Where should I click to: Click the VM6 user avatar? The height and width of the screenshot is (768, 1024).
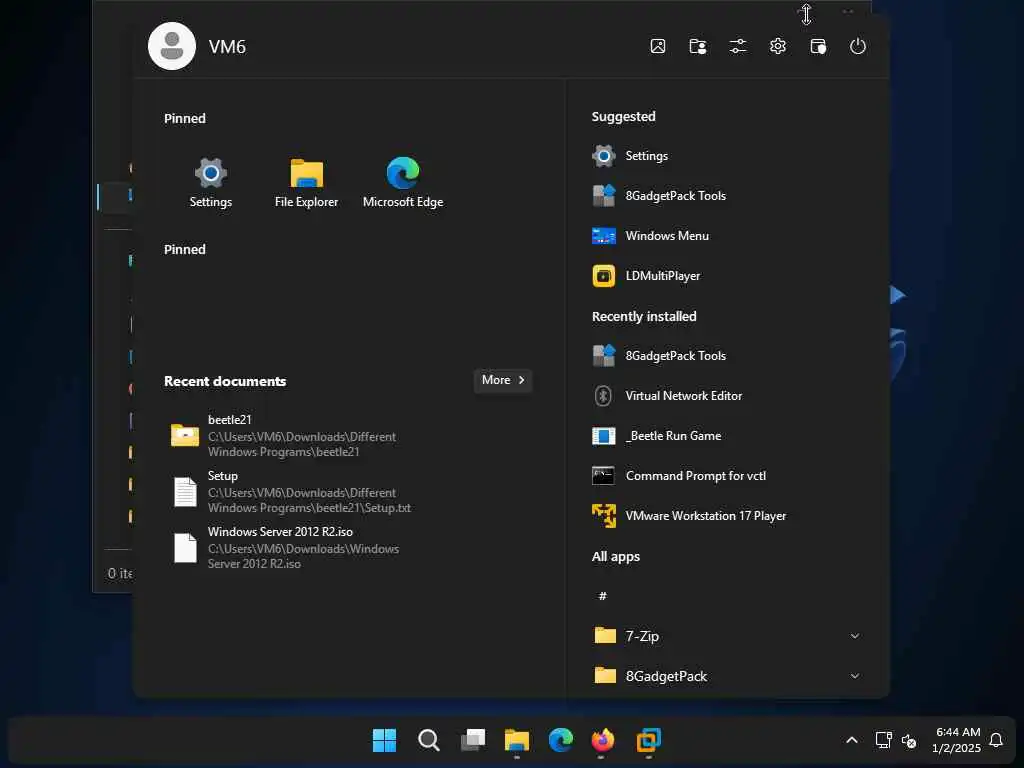tap(172, 46)
